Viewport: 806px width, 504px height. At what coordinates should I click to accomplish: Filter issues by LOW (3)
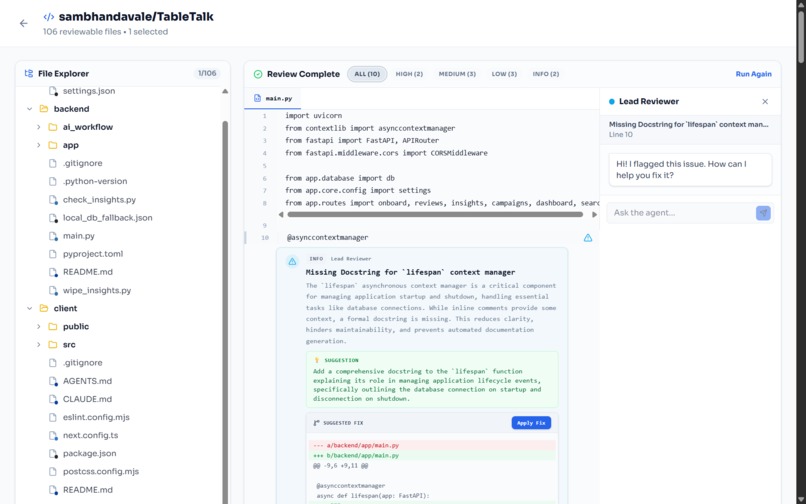tap(504, 74)
